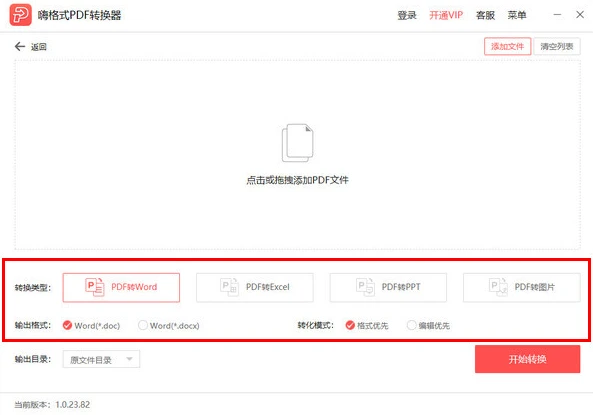Click the document icon in drop area

tap(298, 143)
